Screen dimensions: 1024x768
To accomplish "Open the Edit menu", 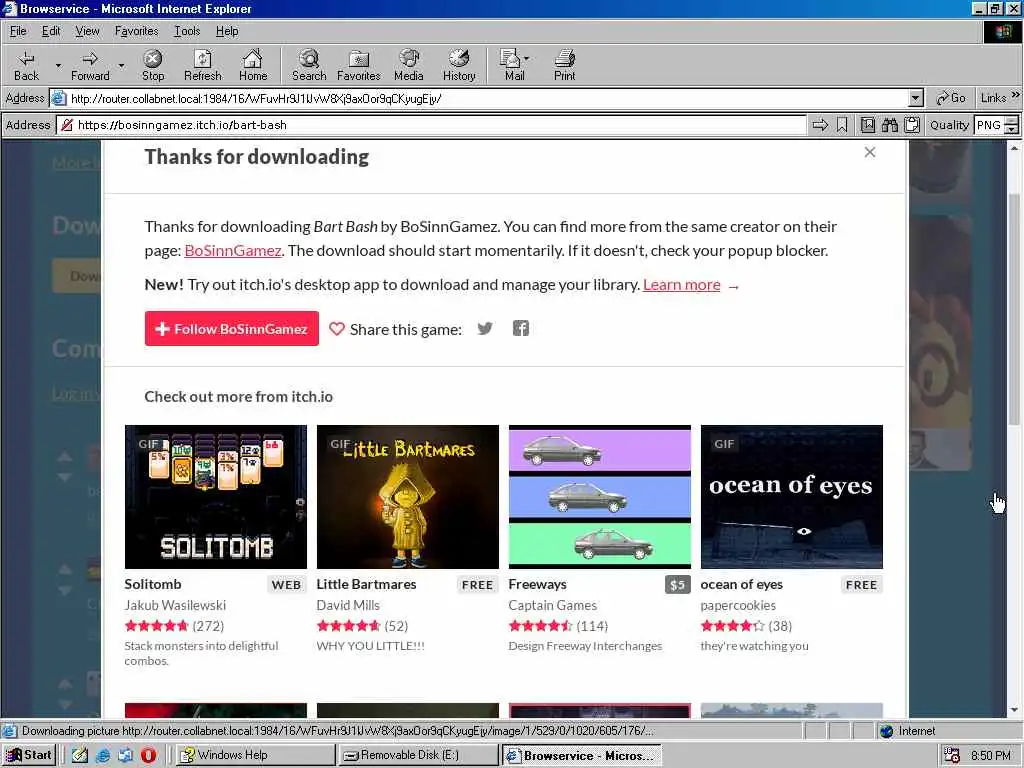I will (51, 31).
